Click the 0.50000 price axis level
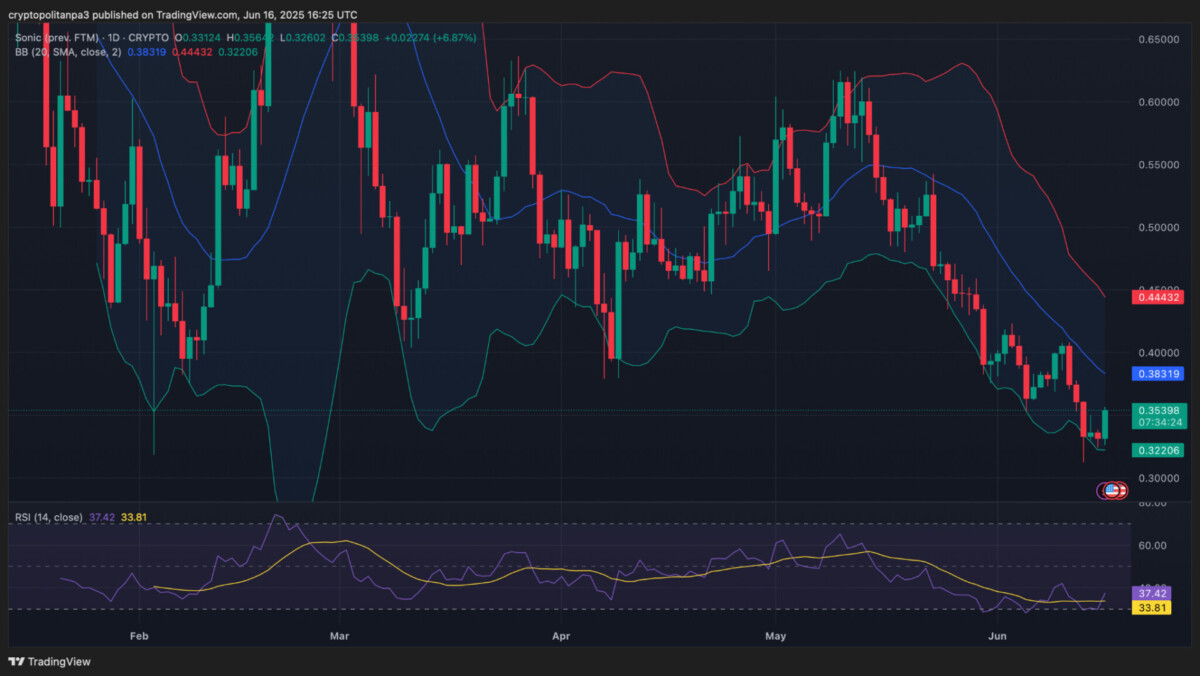Image resolution: width=1200 pixels, height=676 pixels. [1158, 227]
